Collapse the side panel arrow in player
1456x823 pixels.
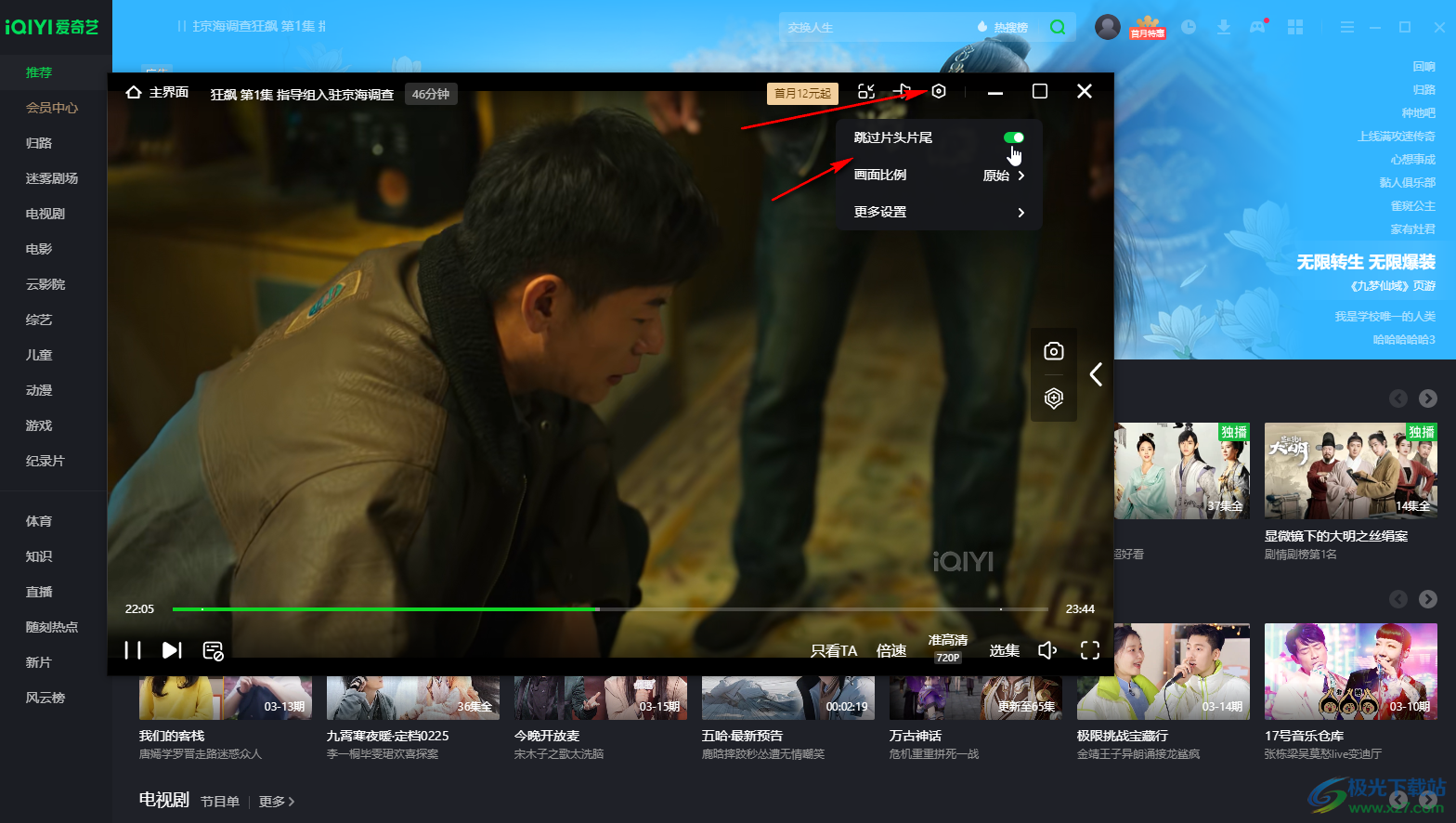tap(1096, 374)
